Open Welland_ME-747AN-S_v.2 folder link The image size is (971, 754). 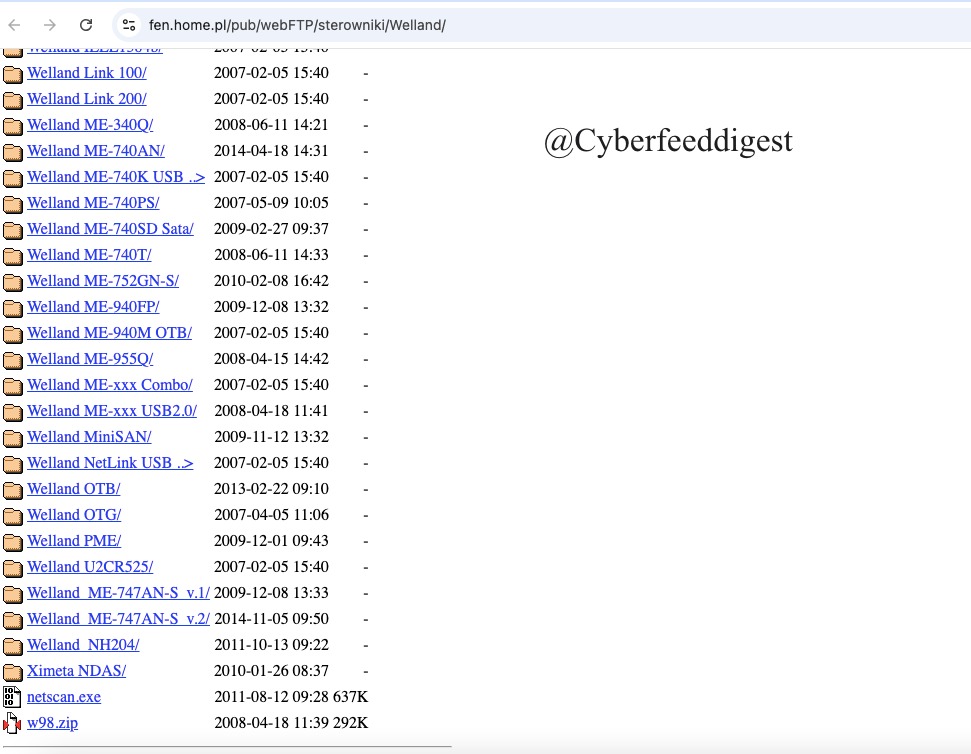(118, 618)
